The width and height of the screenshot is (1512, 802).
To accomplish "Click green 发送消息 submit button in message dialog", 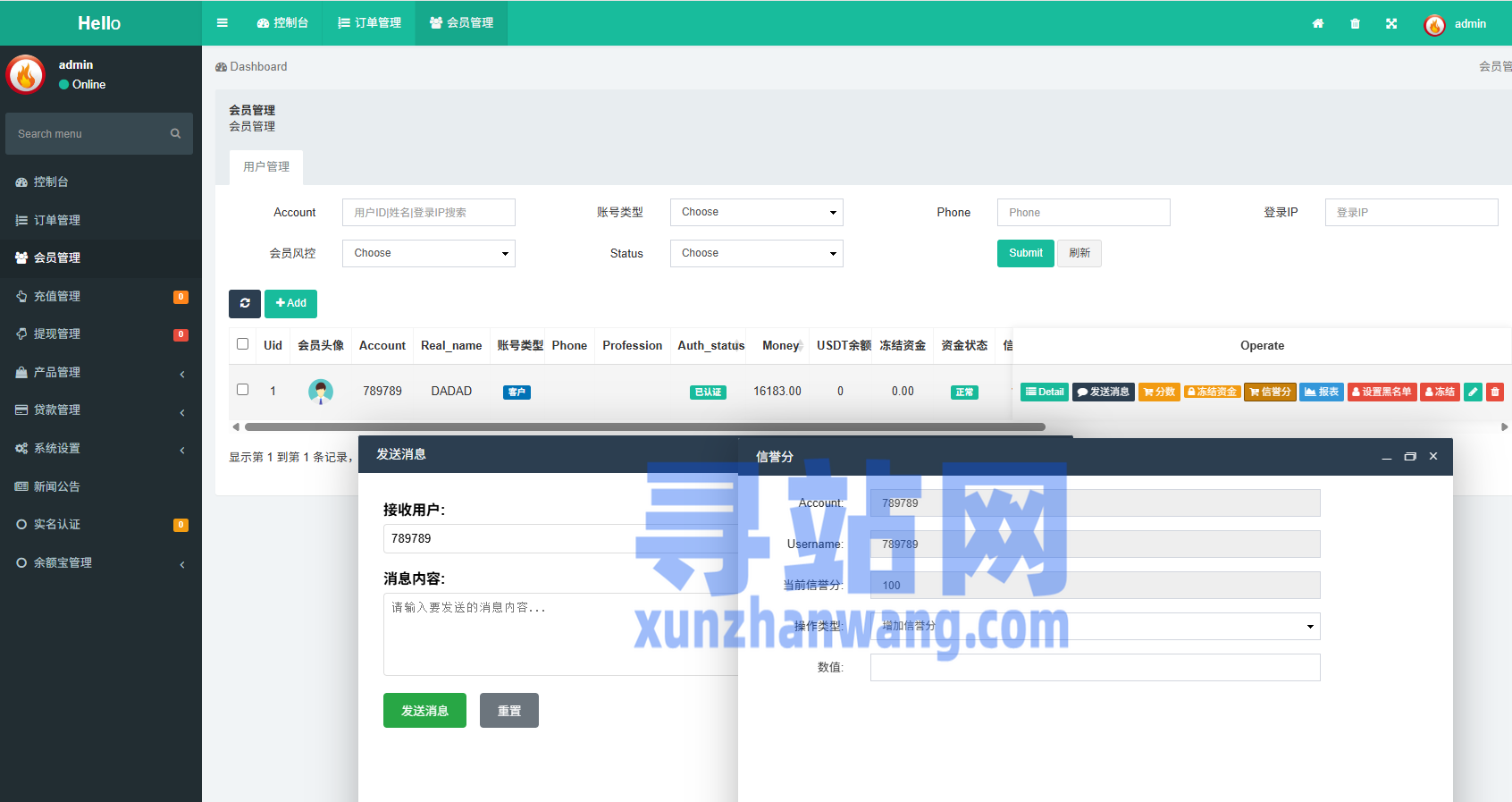I will [x=424, y=711].
